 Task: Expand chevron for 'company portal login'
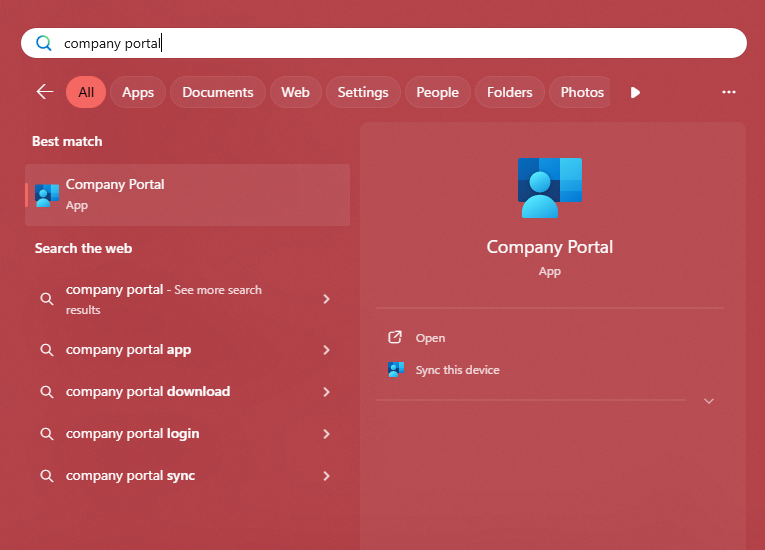326,433
